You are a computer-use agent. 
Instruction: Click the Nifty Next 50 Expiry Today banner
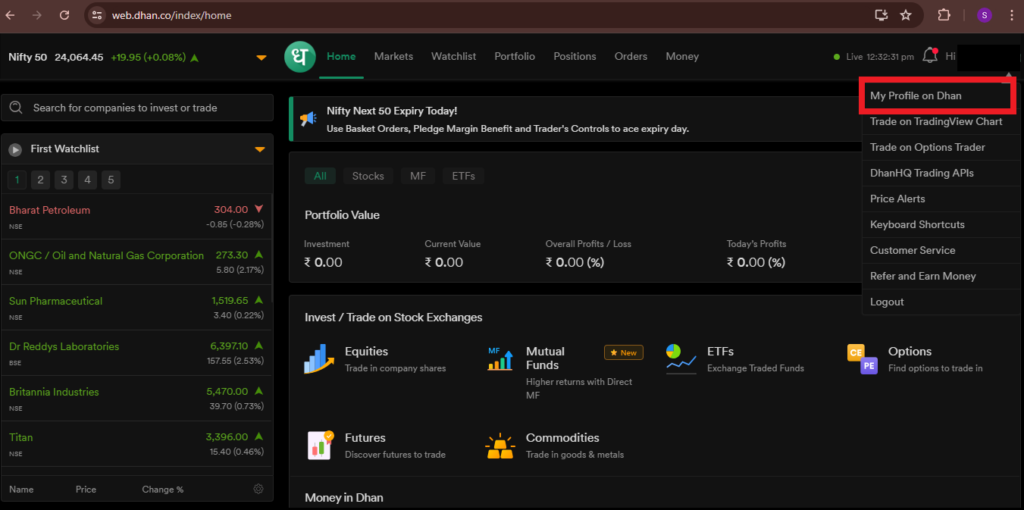pos(575,119)
